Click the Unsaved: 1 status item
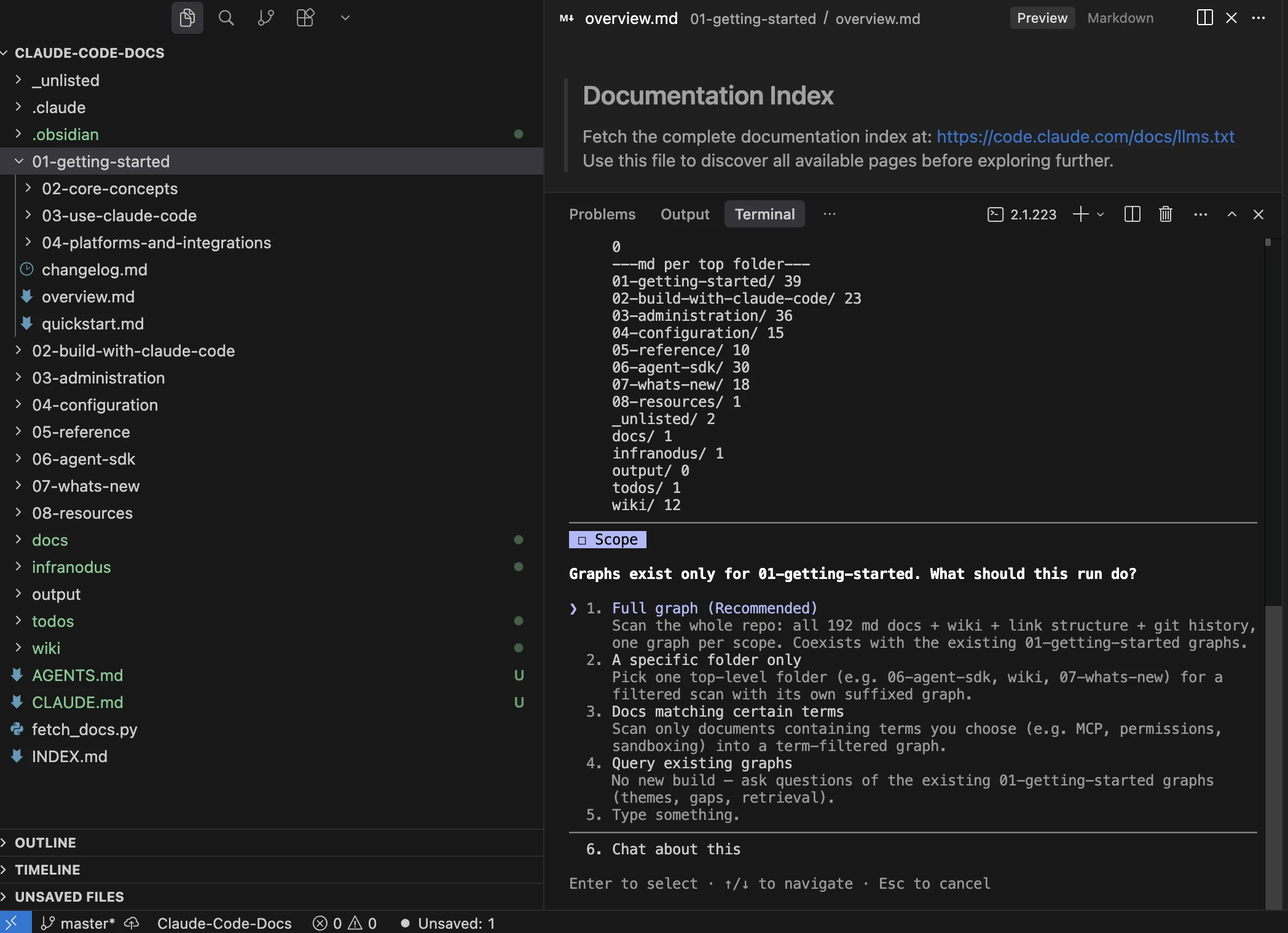Screen dimensions: 1288x933 [447, 923]
